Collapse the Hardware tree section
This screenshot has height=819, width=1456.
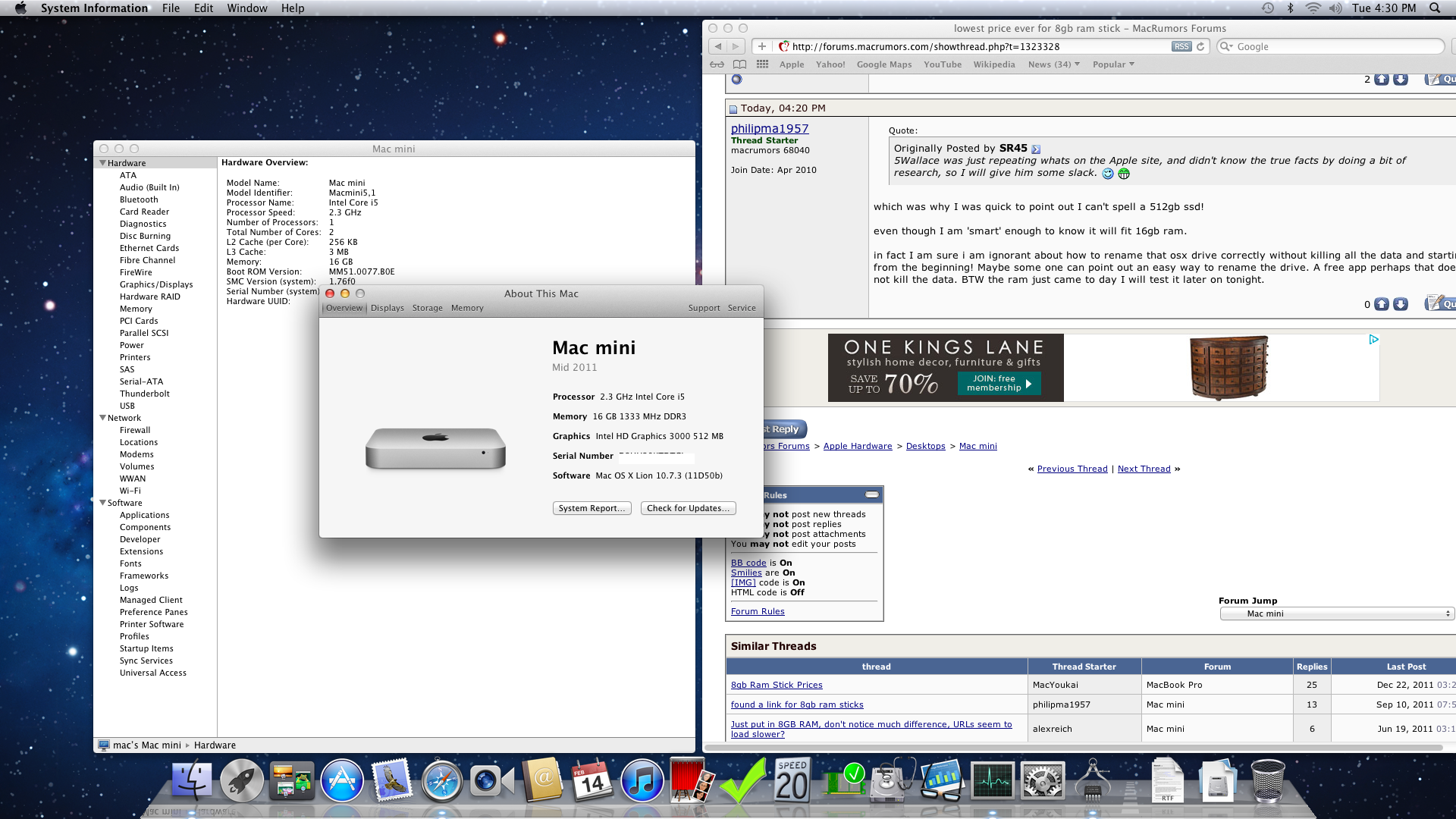pyautogui.click(x=103, y=163)
